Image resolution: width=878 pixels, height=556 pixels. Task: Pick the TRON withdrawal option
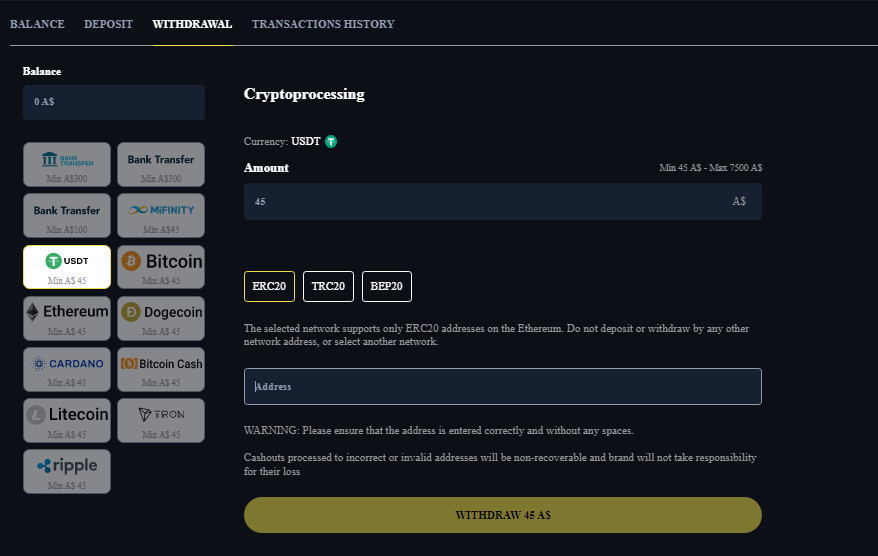coord(161,419)
